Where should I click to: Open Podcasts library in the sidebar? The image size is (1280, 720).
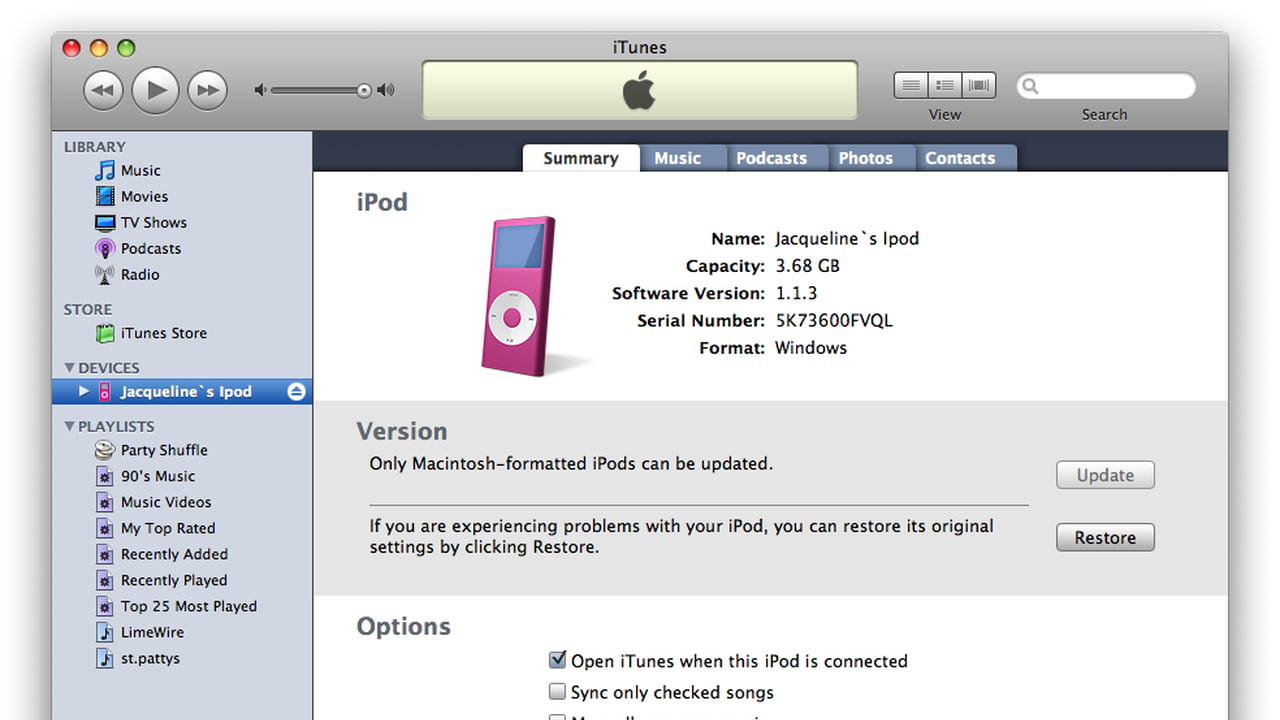(x=150, y=248)
